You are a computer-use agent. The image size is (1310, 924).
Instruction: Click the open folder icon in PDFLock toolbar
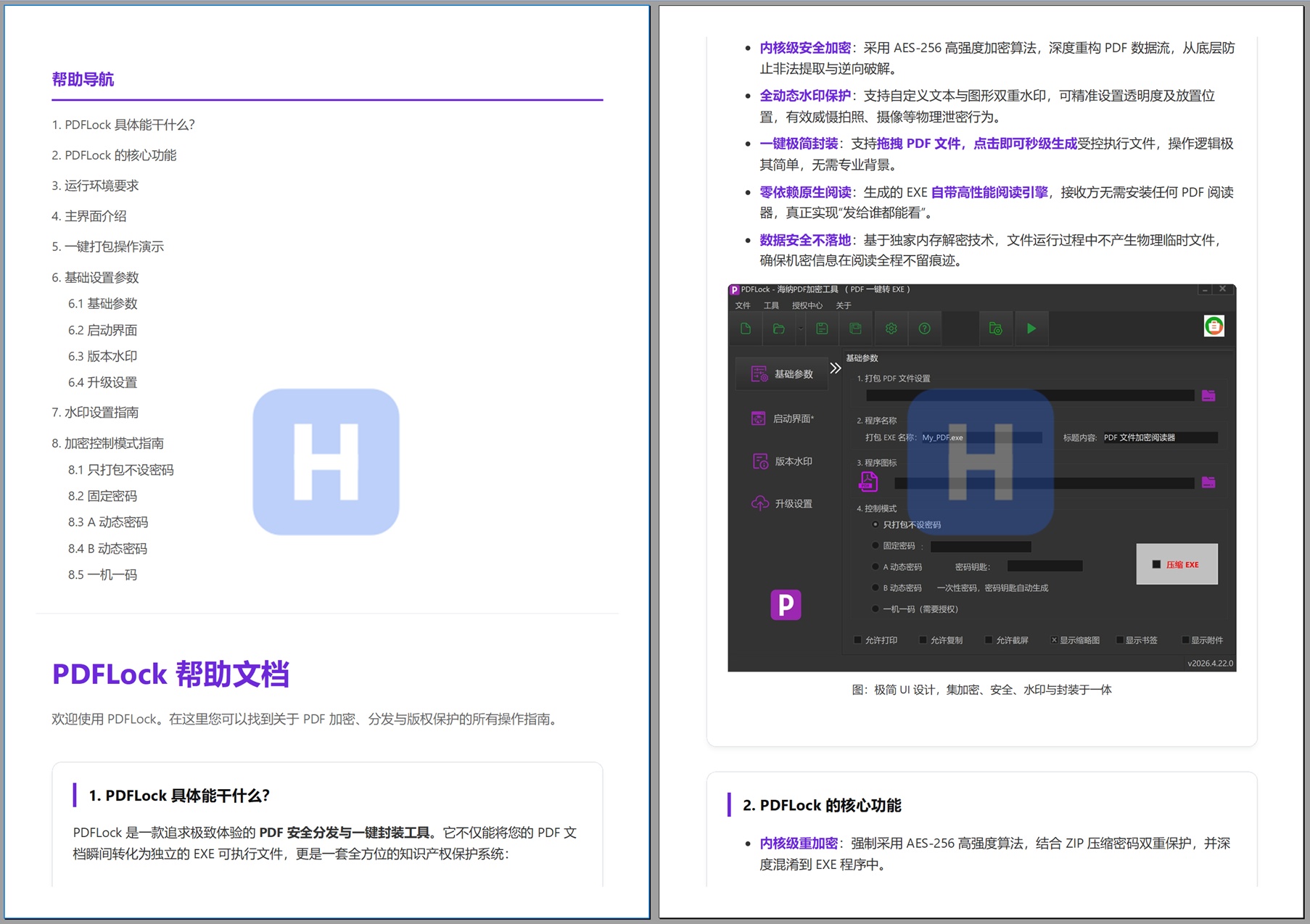(778, 329)
